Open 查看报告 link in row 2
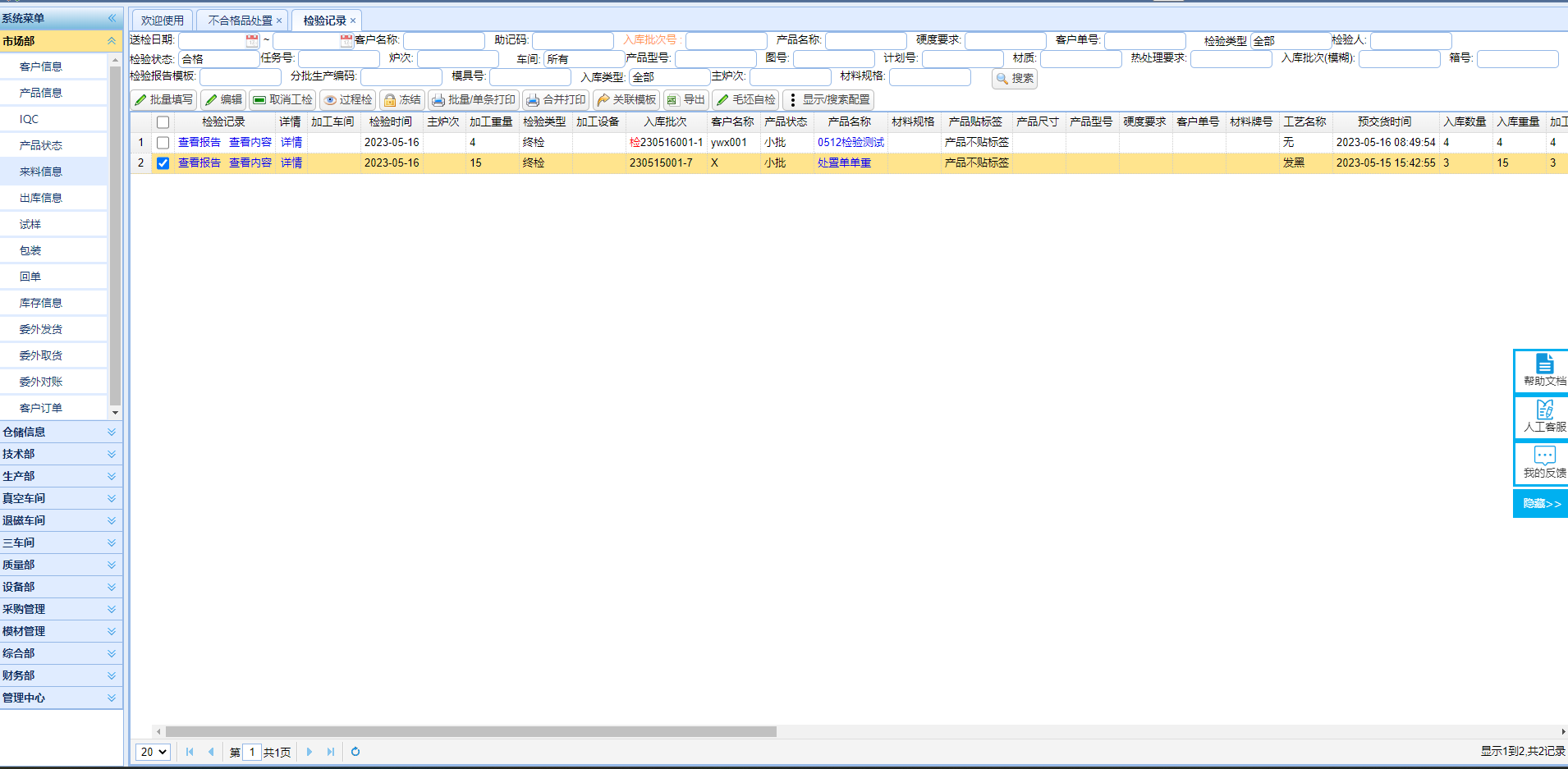 199,163
